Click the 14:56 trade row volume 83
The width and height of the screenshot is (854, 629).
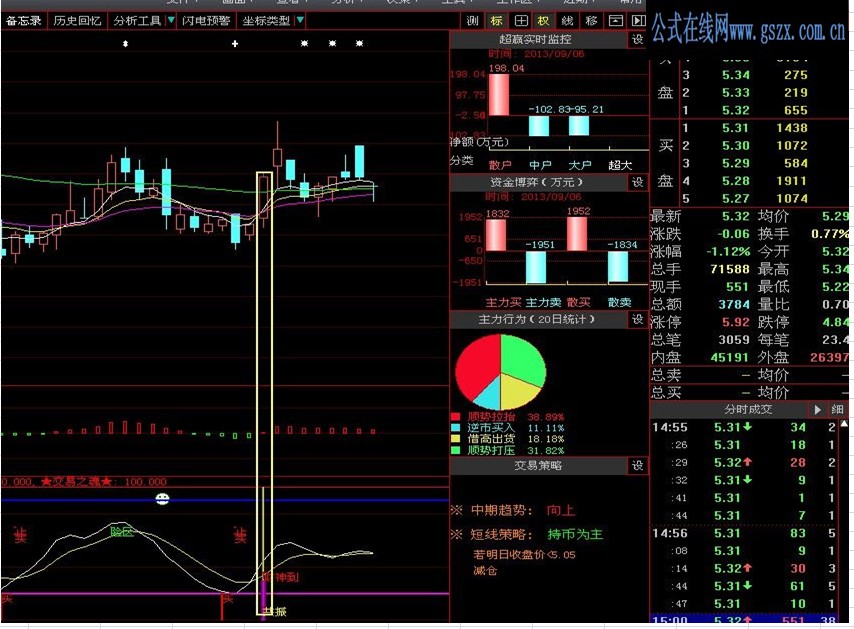[798, 534]
